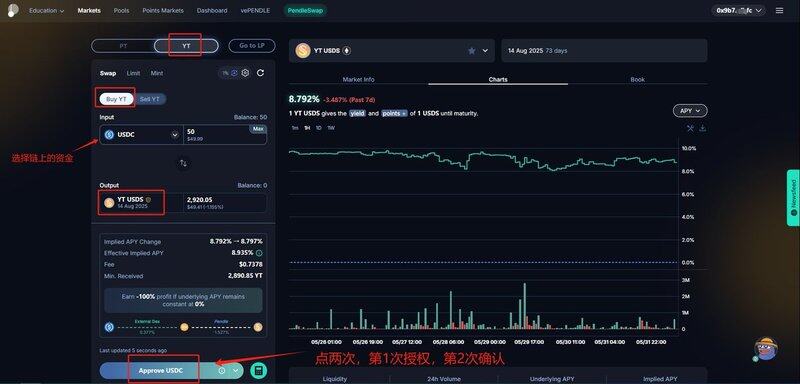This screenshot has height=384, width=800.
Task: Click the USDC token icon in Input
Action: [x=109, y=135]
